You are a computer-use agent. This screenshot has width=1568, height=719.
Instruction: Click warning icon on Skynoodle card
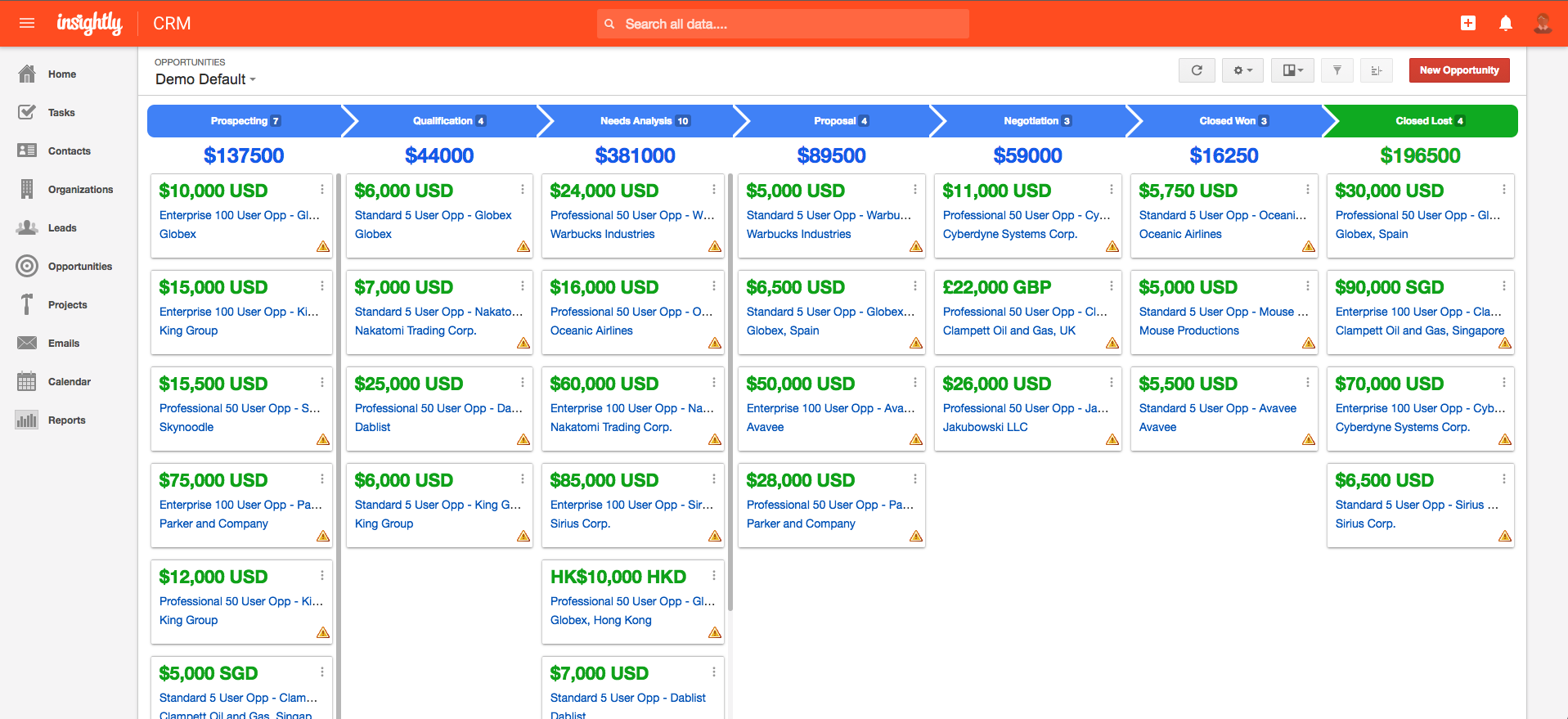[x=323, y=440]
